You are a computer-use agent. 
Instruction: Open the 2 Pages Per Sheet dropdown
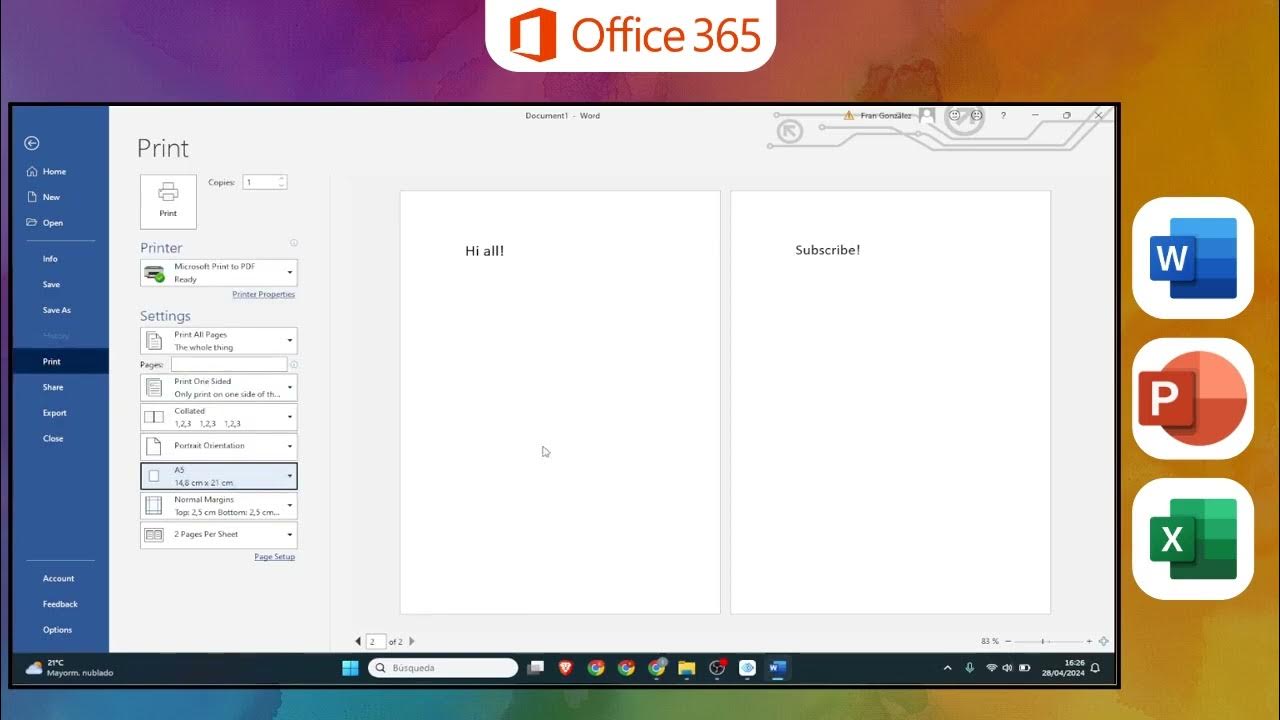(219, 535)
